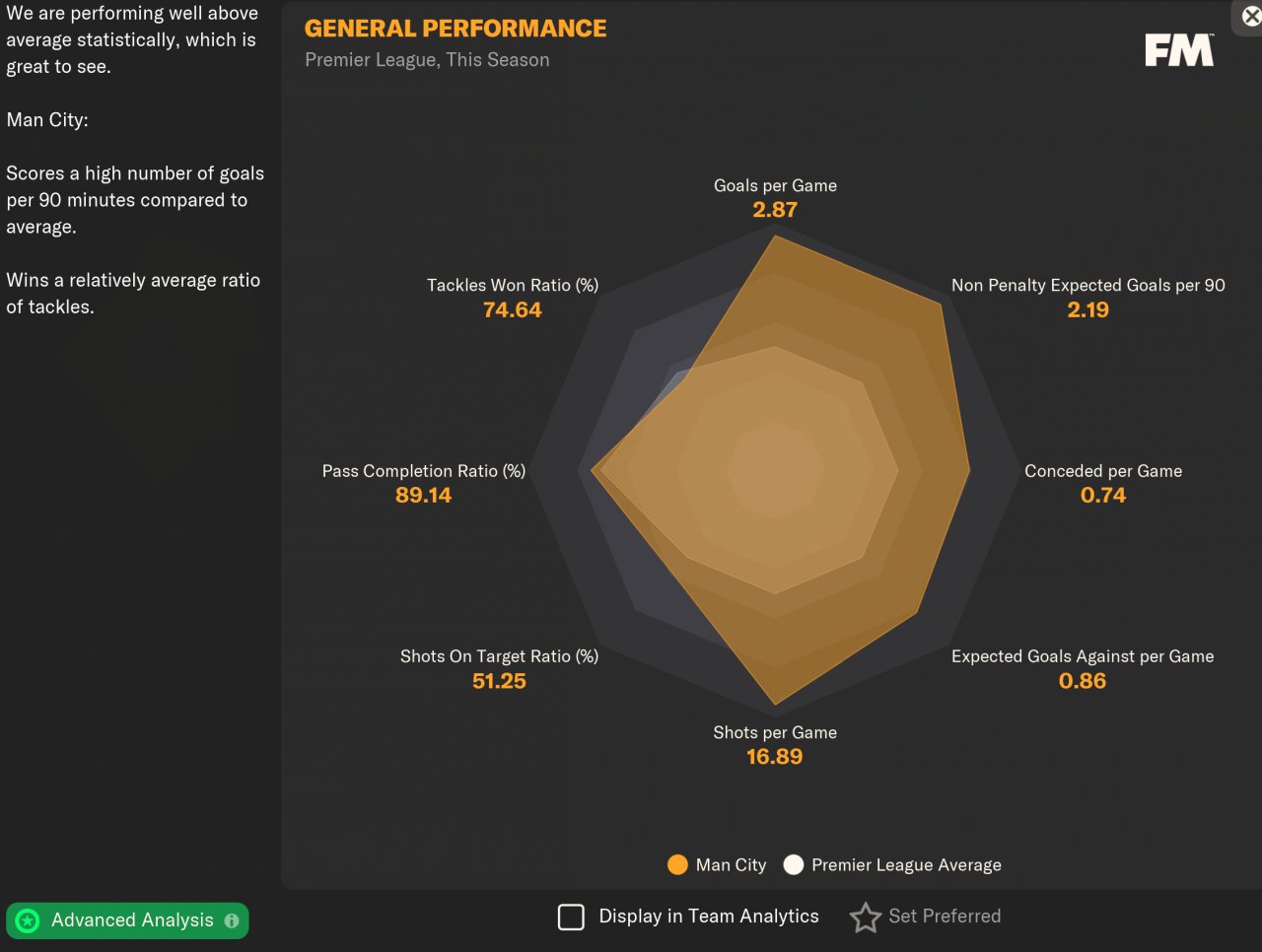Viewport: 1262px width, 952px height.
Task: Pick the Expected Goals Against per Game label
Action: (x=1082, y=656)
